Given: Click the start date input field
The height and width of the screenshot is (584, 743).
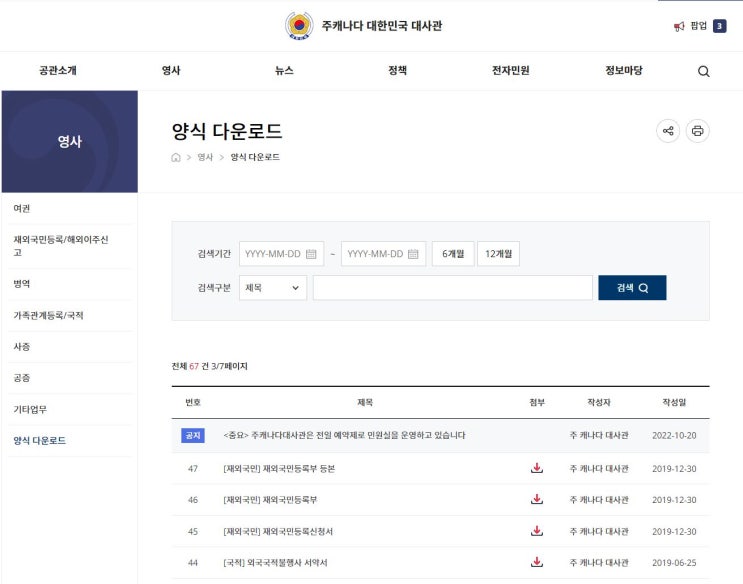Looking at the screenshot, I should point(281,254).
